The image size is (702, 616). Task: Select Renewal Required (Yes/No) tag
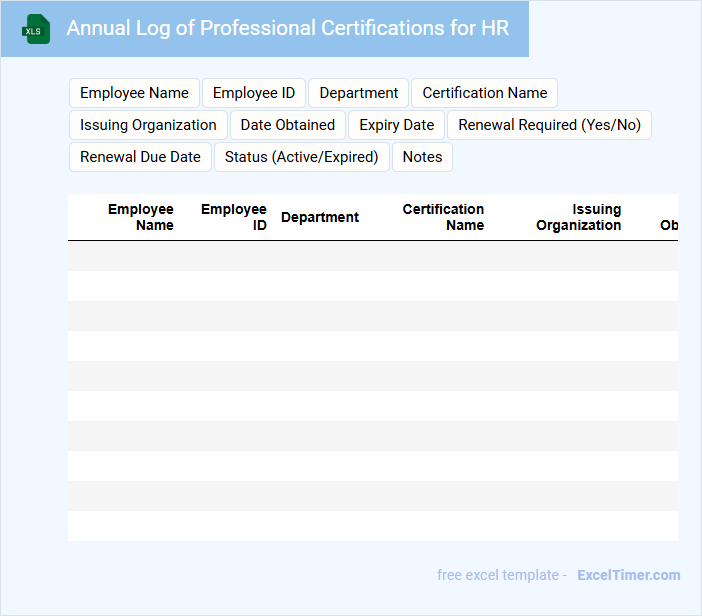point(549,125)
